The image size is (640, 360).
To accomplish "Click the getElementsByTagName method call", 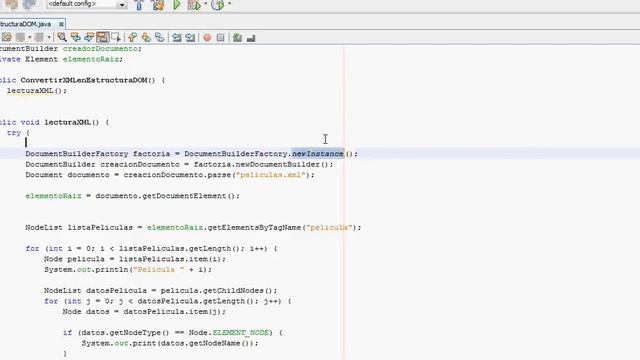I will pyautogui.click(x=254, y=227).
